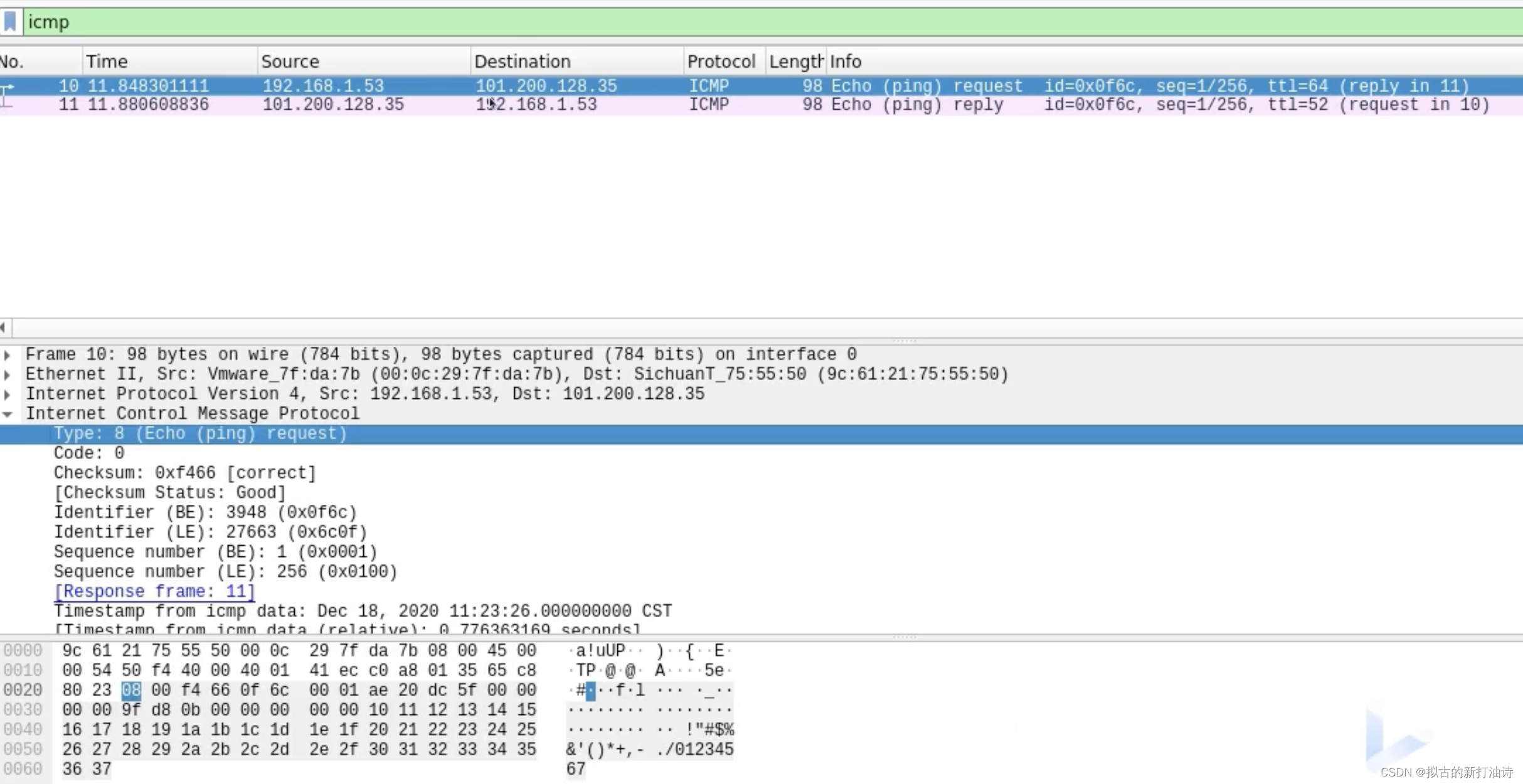Click destination 101.200.128.35 in packet 10
The image size is (1523, 784).
coord(546,86)
